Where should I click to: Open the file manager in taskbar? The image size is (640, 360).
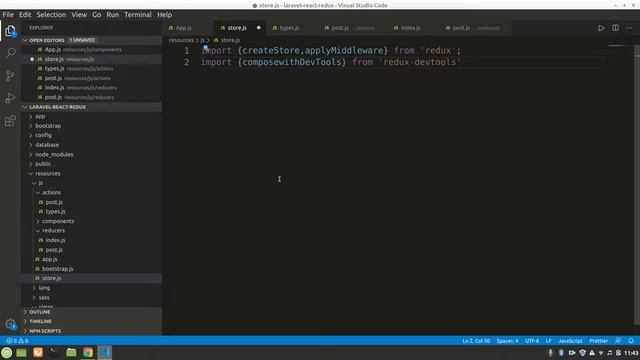[x=71, y=352]
